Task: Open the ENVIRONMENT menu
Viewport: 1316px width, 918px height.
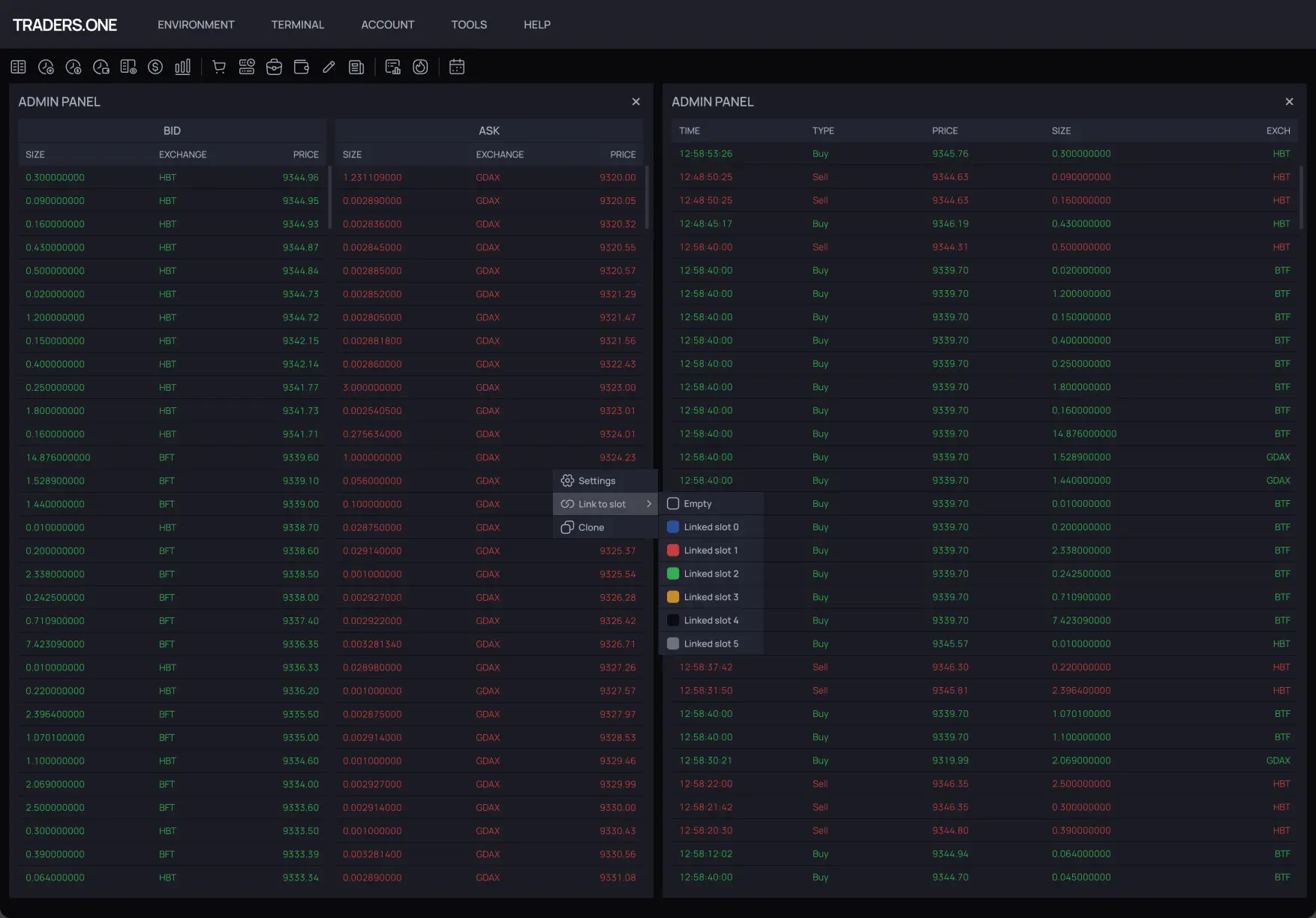Action: [x=195, y=24]
